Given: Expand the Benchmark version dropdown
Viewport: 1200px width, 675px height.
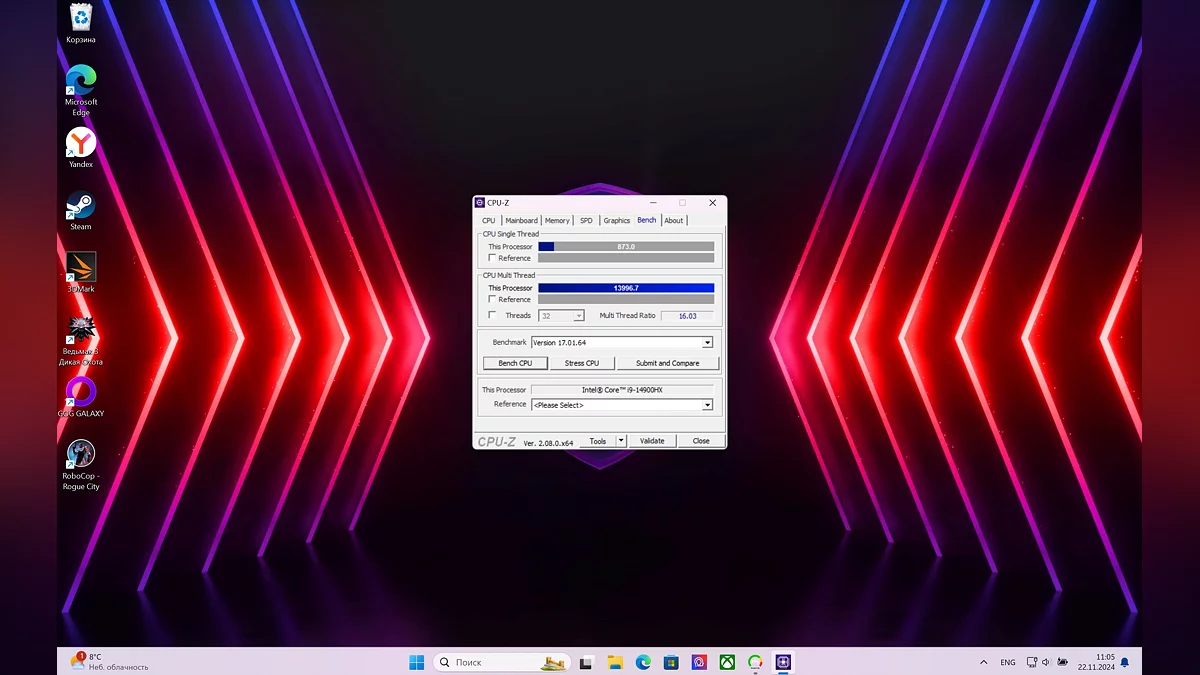Looking at the screenshot, I should [x=707, y=342].
